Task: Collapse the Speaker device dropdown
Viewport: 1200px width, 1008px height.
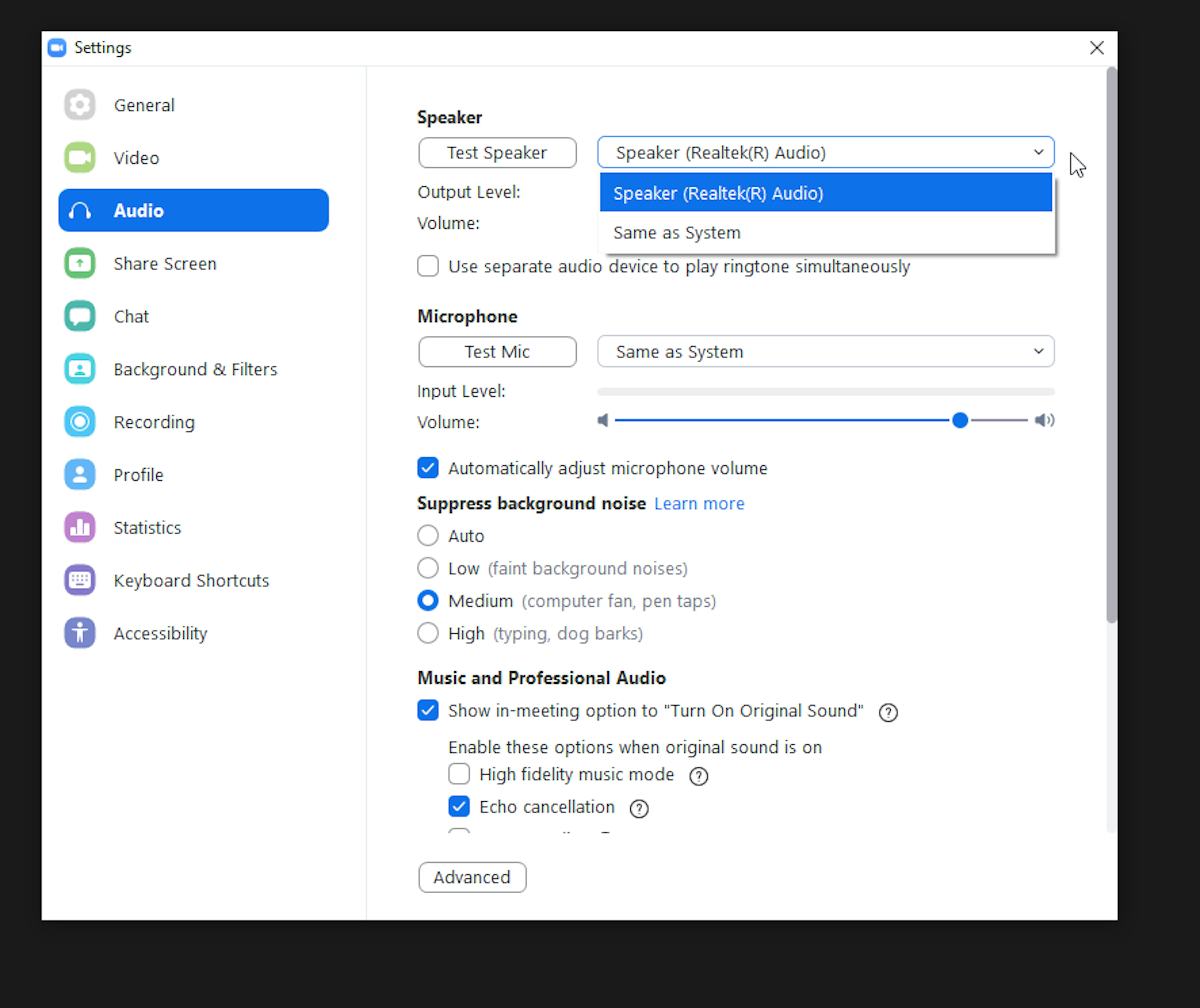Action: point(1038,152)
